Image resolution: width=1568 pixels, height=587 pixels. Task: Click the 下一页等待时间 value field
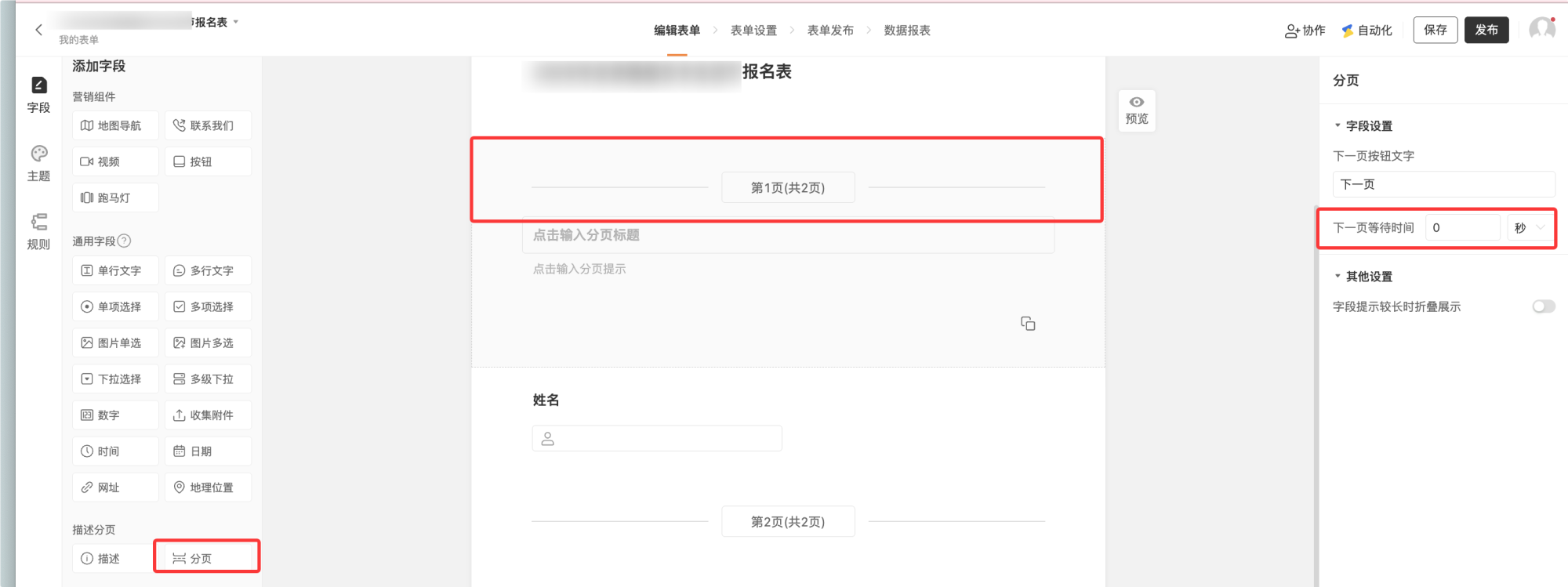1463,227
